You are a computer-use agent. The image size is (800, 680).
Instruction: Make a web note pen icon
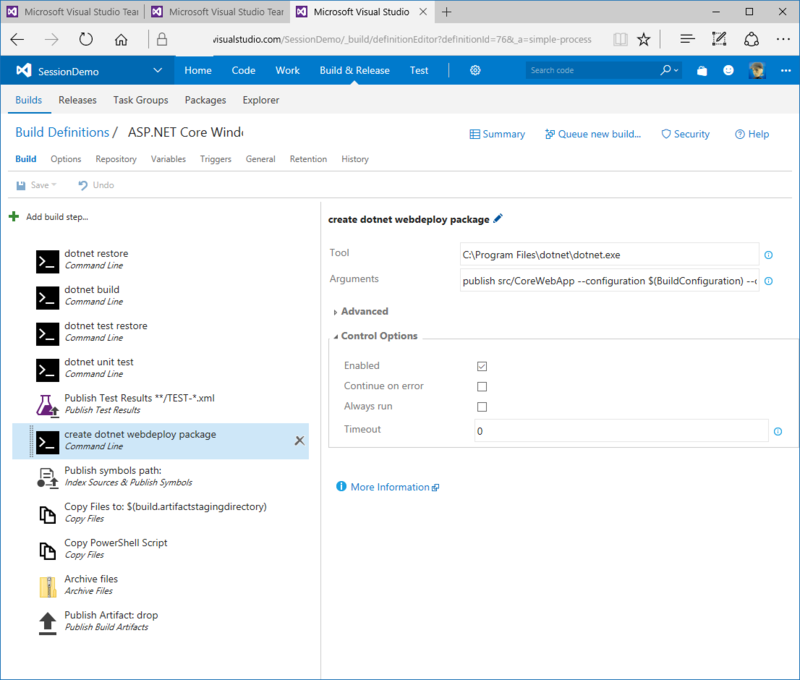point(719,39)
